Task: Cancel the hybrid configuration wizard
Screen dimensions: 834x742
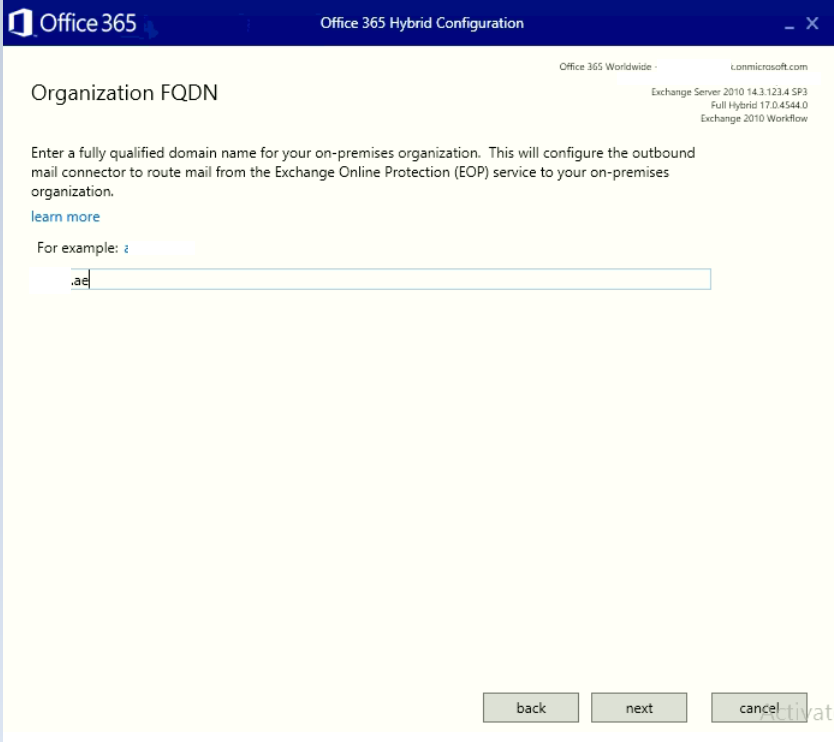Action: (759, 707)
